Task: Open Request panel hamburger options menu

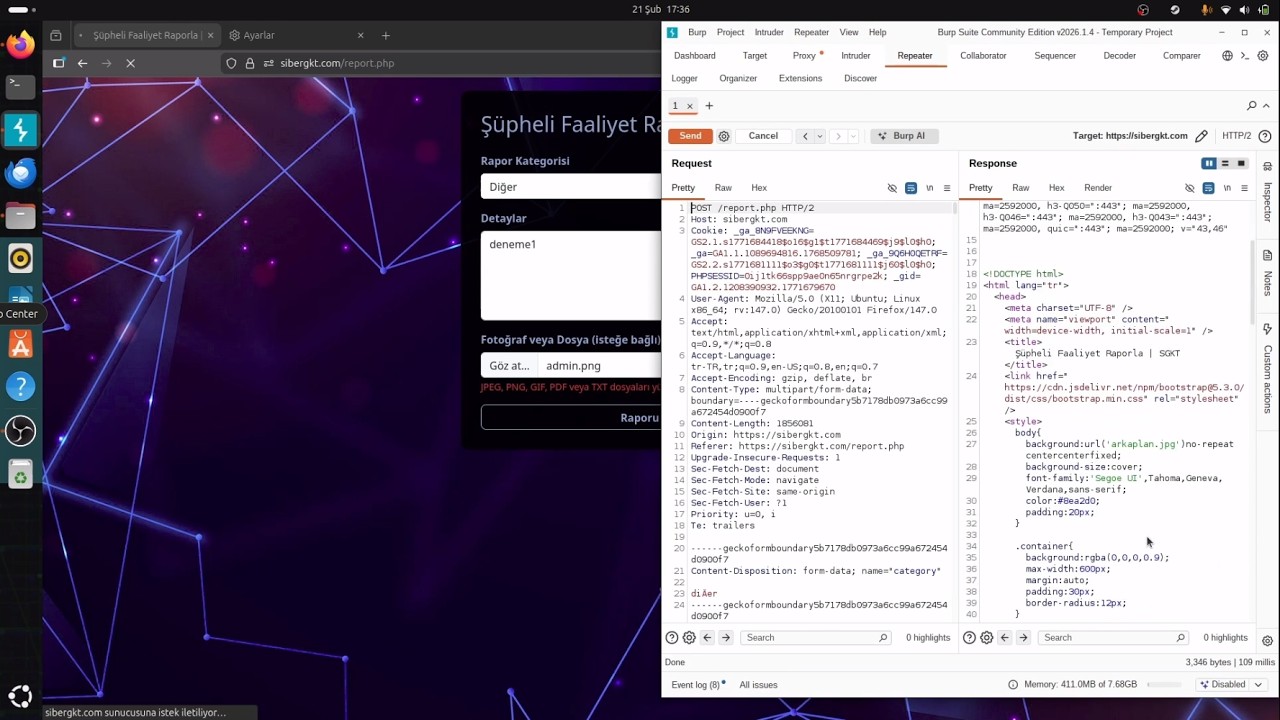Action: click(x=947, y=188)
